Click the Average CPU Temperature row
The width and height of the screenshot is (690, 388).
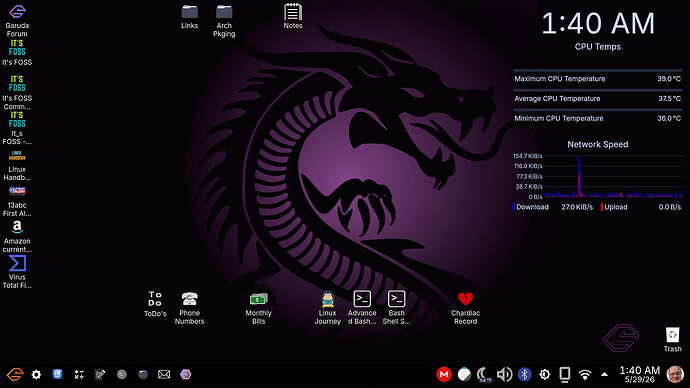tap(598, 99)
